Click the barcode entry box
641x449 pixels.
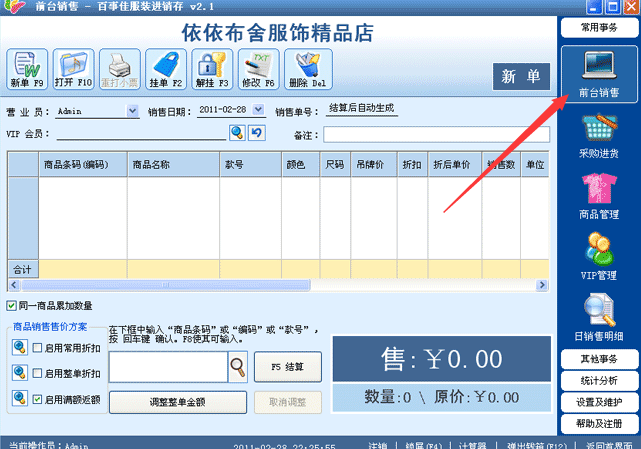tap(168, 367)
